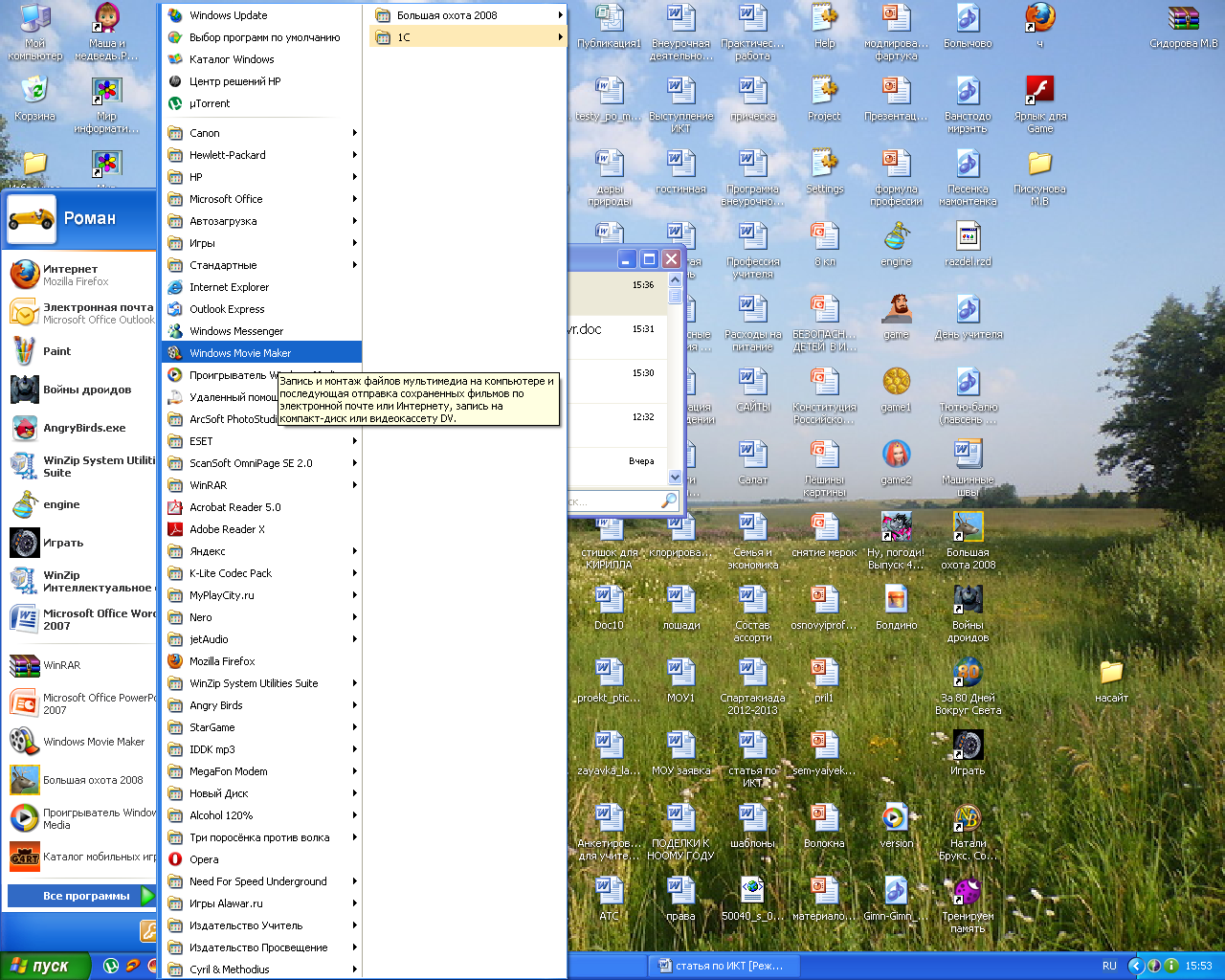Launch Paint from Start menu
The height and width of the screenshot is (980, 1225).
80,351
